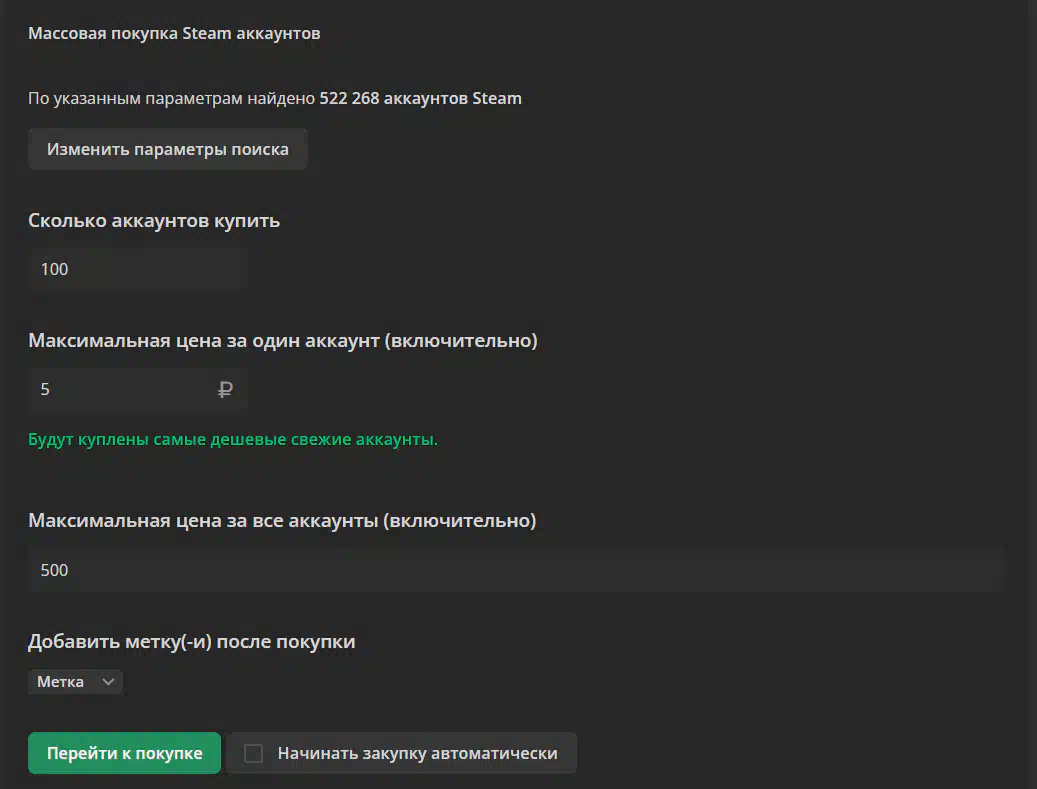This screenshot has width=1037, height=789.
Task: Click the По указанным параметрам найдено text
Action: coord(171,98)
